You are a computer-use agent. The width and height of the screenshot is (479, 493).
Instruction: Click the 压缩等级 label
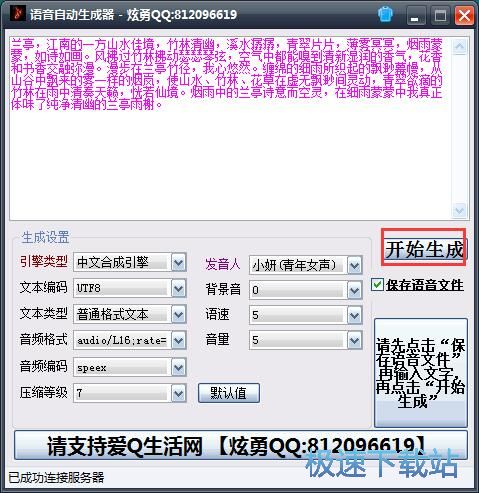click(44, 393)
